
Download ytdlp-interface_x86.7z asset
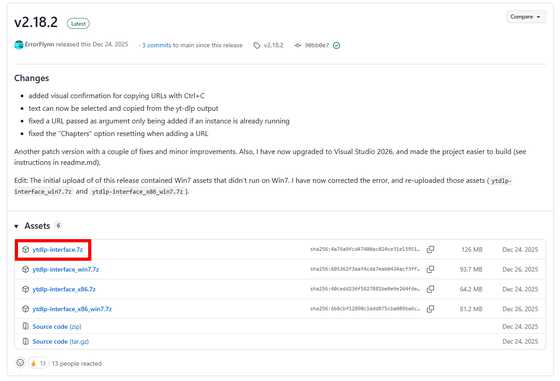(x=64, y=289)
